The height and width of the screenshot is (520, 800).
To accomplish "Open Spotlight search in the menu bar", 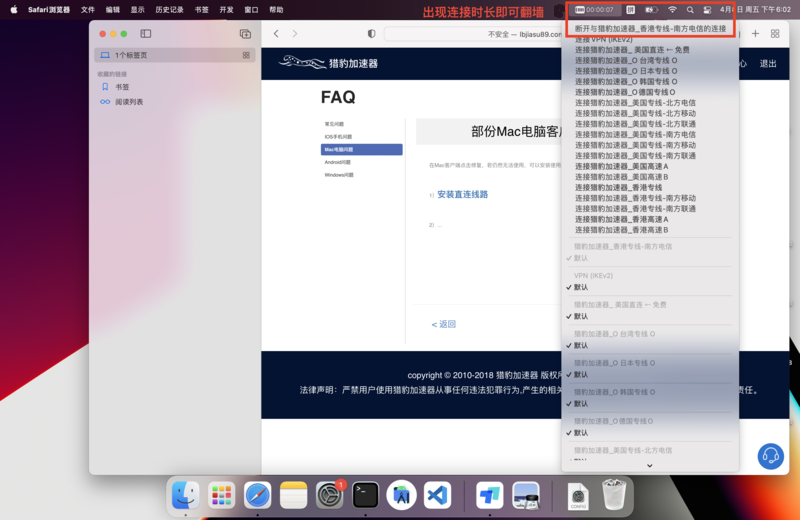I will 690,10.
